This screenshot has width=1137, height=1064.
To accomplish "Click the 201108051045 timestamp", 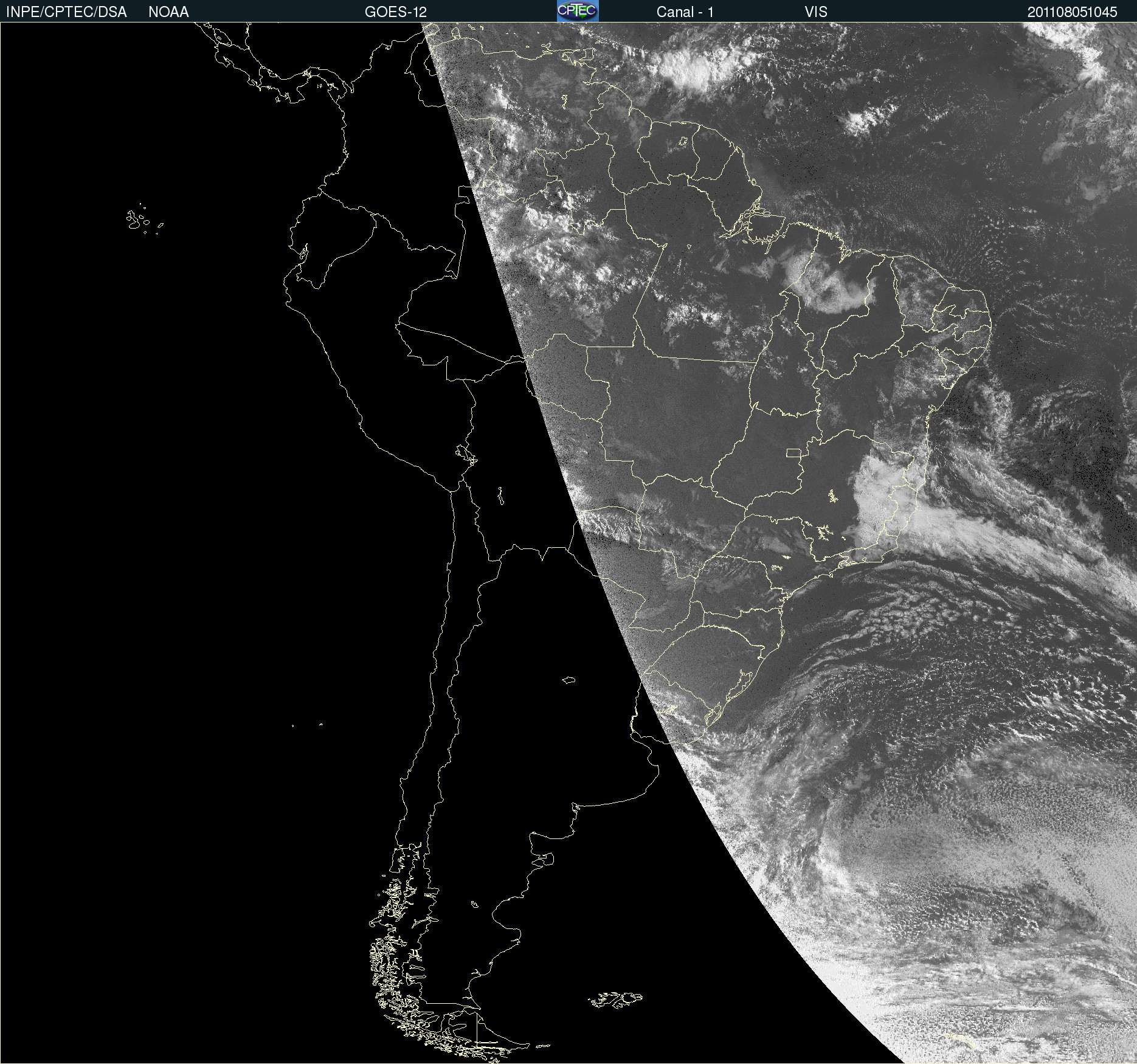I will click(1073, 12).
